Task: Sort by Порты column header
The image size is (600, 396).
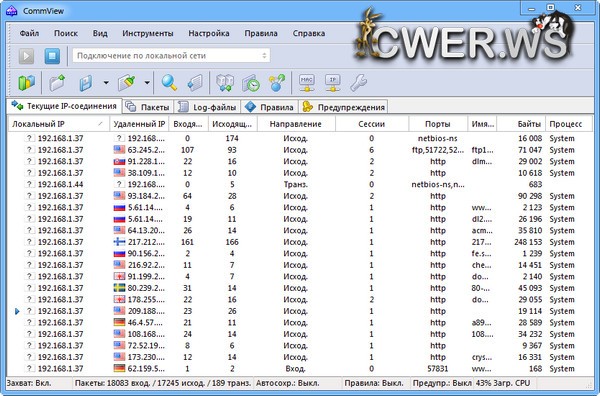Action: [438, 124]
